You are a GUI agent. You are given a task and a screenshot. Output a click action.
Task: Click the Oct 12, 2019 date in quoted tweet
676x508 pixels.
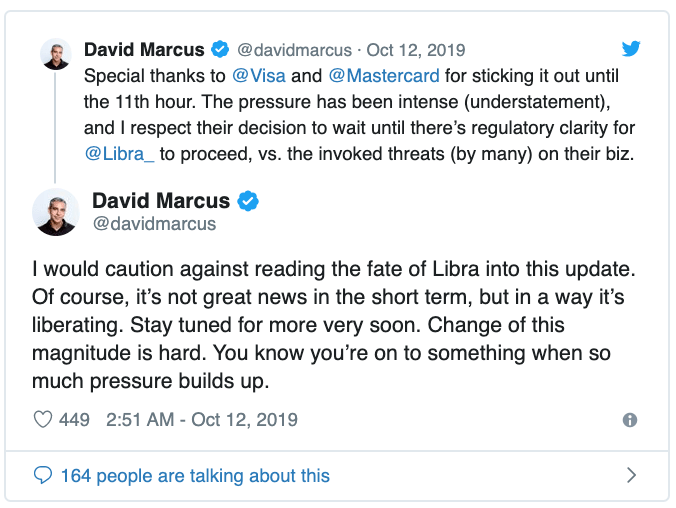(x=416, y=50)
